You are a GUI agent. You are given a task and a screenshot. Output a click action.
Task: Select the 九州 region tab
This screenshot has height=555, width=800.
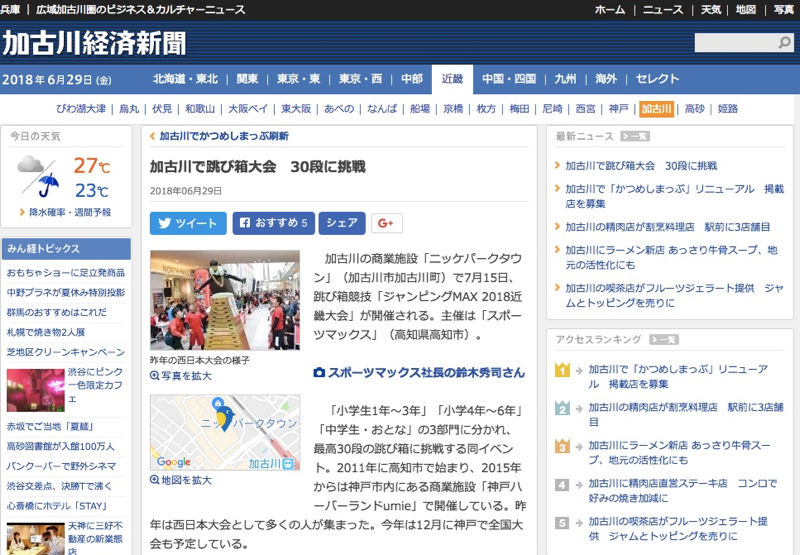[x=565, y=79]
